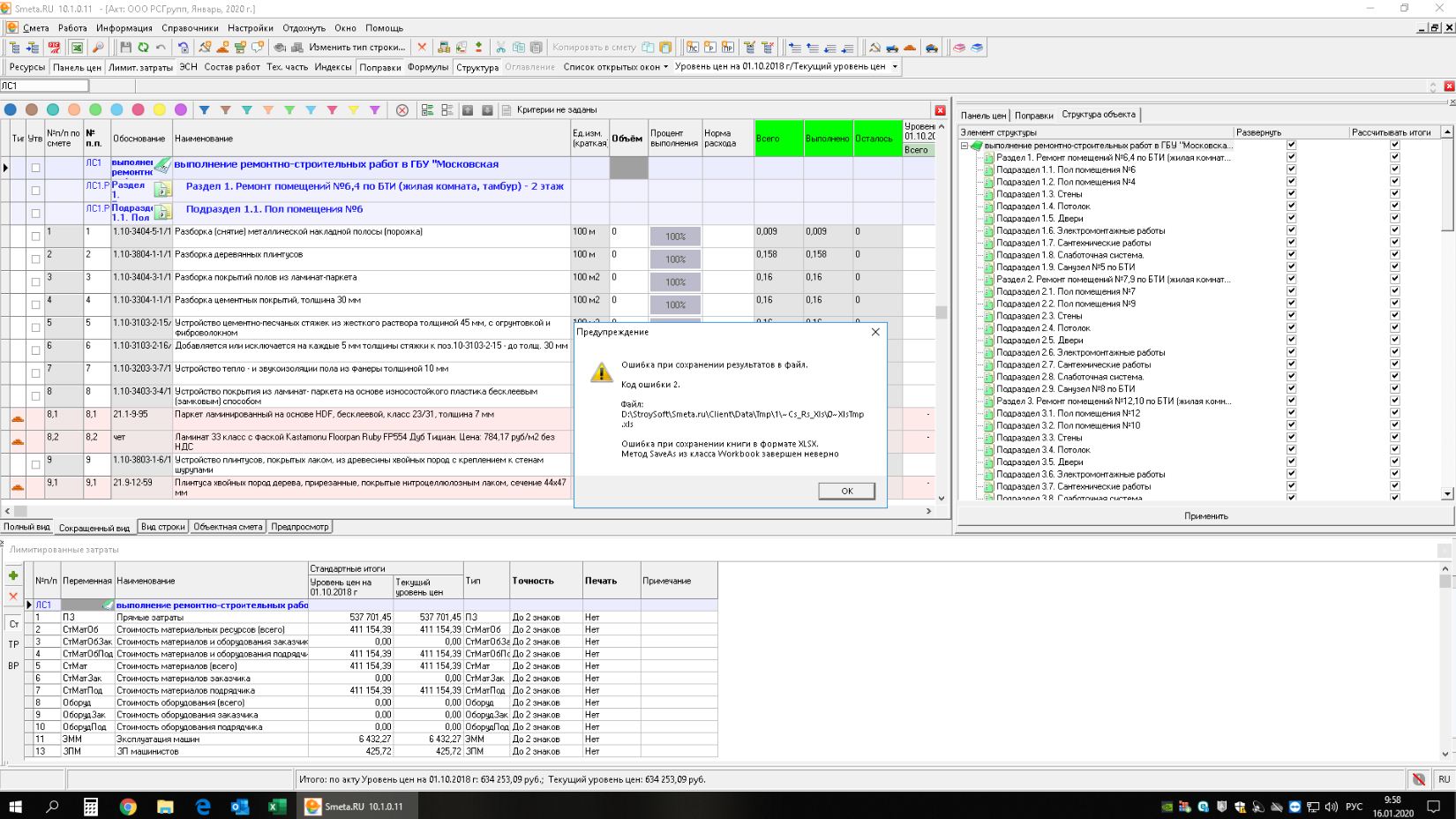Click the Формулы toolbar button

428,67
